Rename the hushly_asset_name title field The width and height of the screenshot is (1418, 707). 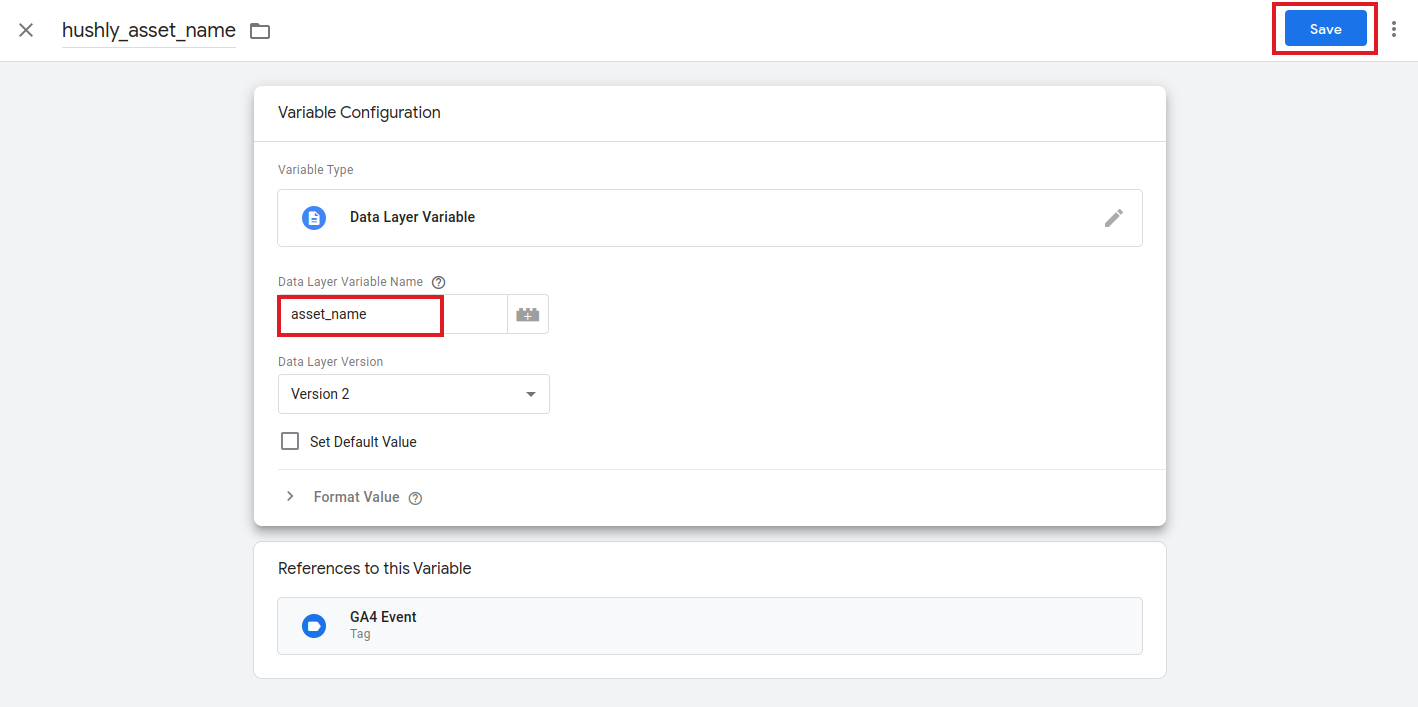149,31
